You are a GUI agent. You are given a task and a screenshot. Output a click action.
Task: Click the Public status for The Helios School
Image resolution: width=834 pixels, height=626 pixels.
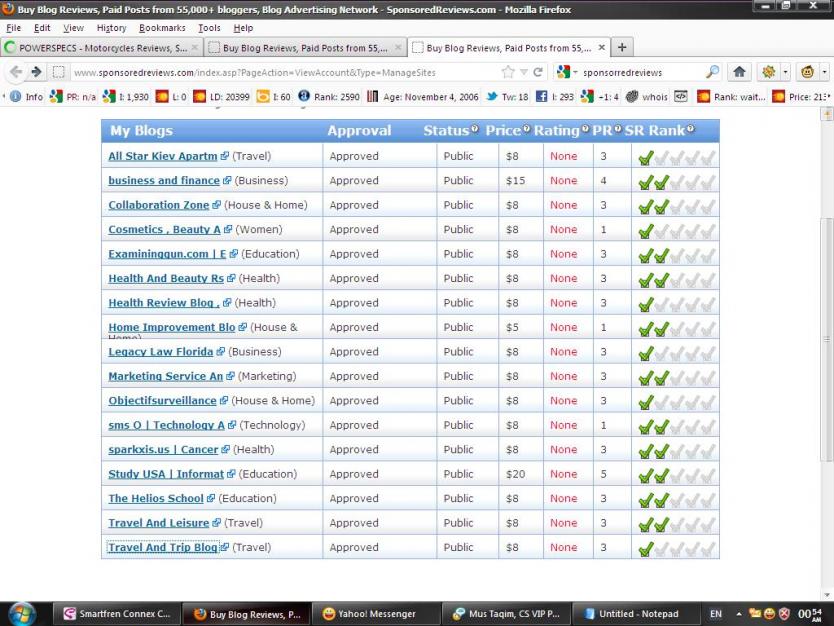tap(458, 498)
